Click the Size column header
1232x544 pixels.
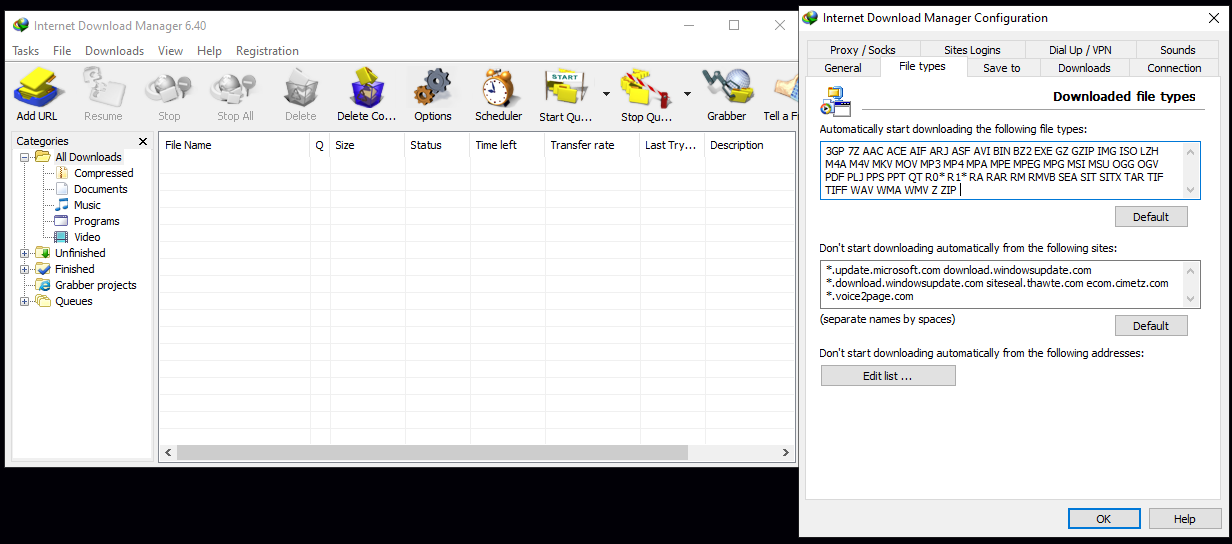coord(367,145)
